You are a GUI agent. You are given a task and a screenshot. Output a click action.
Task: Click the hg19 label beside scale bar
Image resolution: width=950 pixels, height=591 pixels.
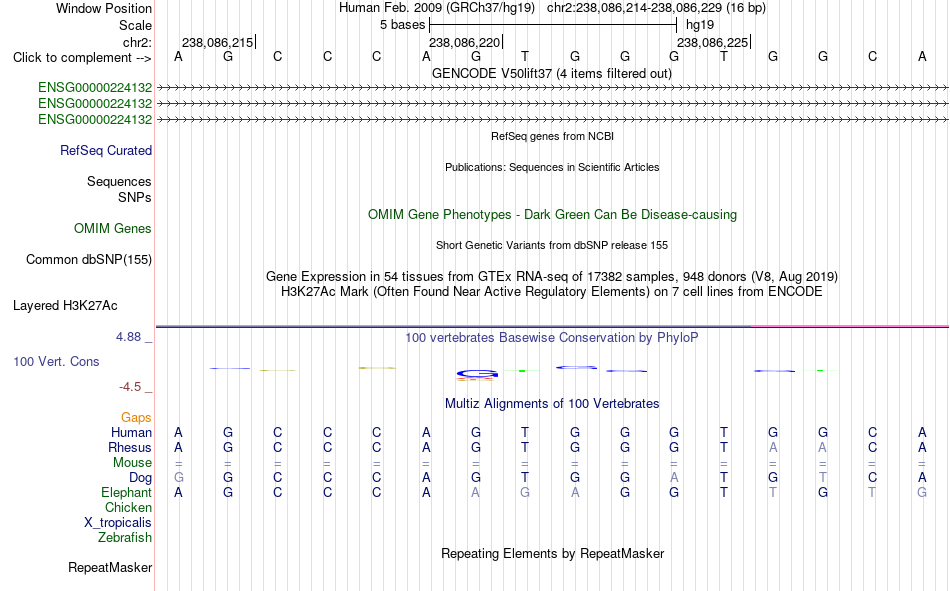(700, 25)
